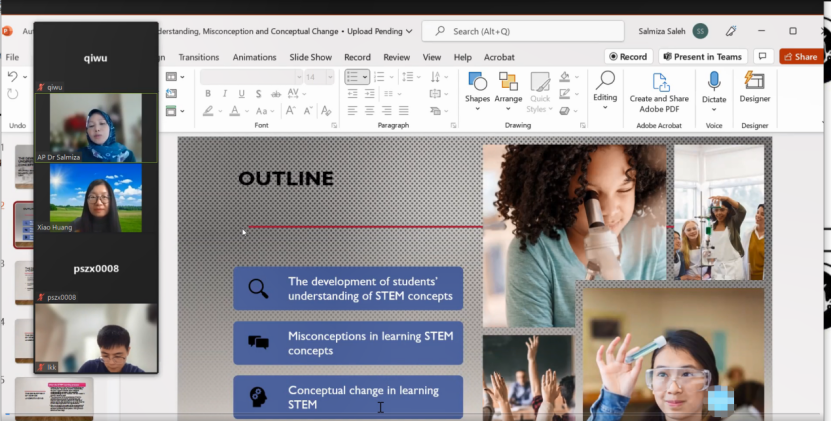Open the Slide Show tab

[310, 57]
